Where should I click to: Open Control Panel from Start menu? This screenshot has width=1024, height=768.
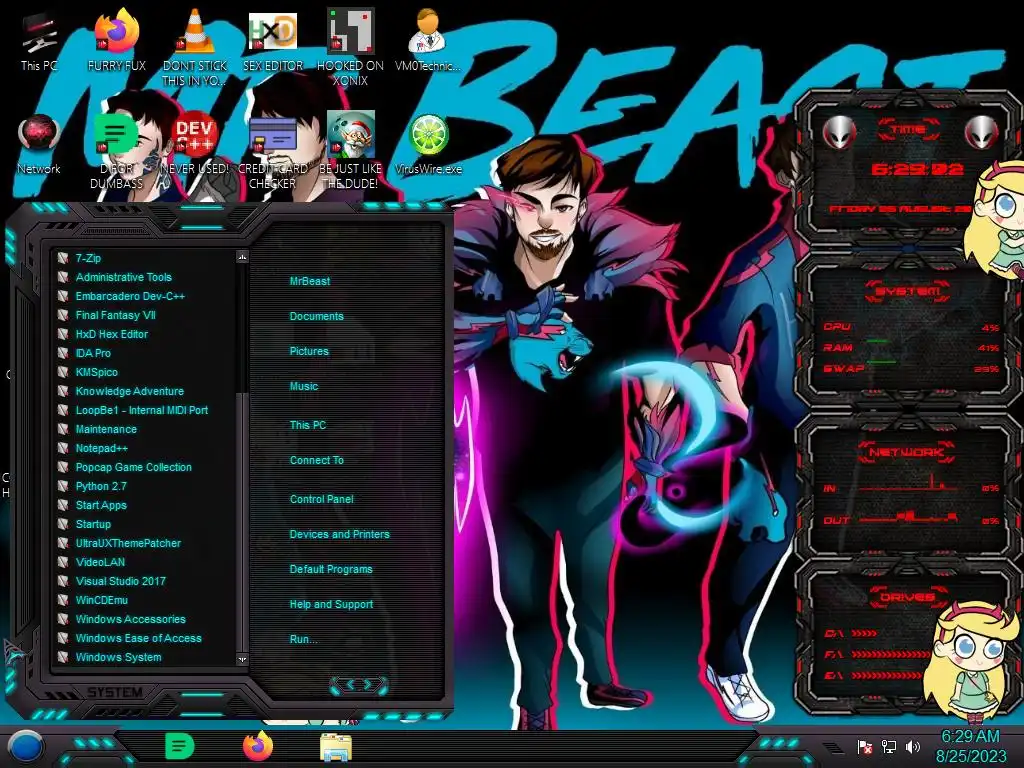click(x=321, y=499)
